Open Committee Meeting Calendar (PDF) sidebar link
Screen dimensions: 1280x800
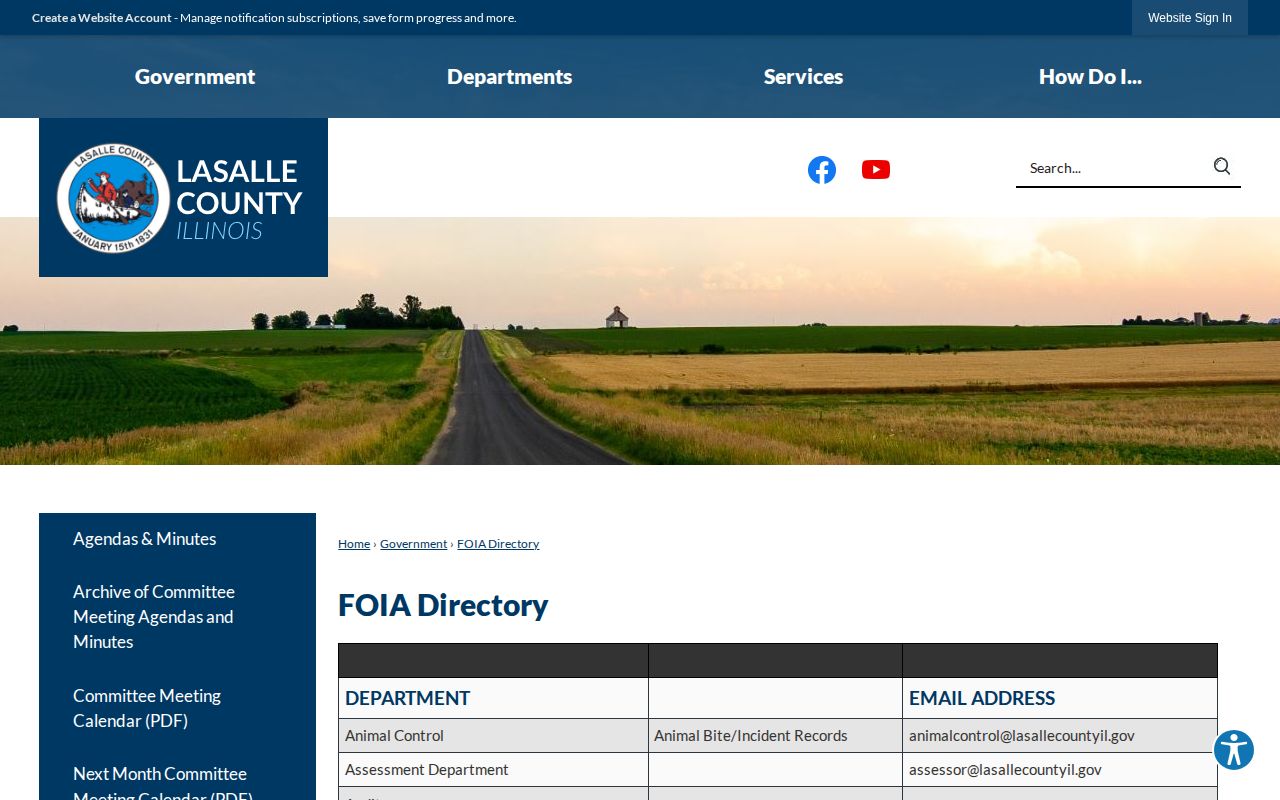click(177, 708)
